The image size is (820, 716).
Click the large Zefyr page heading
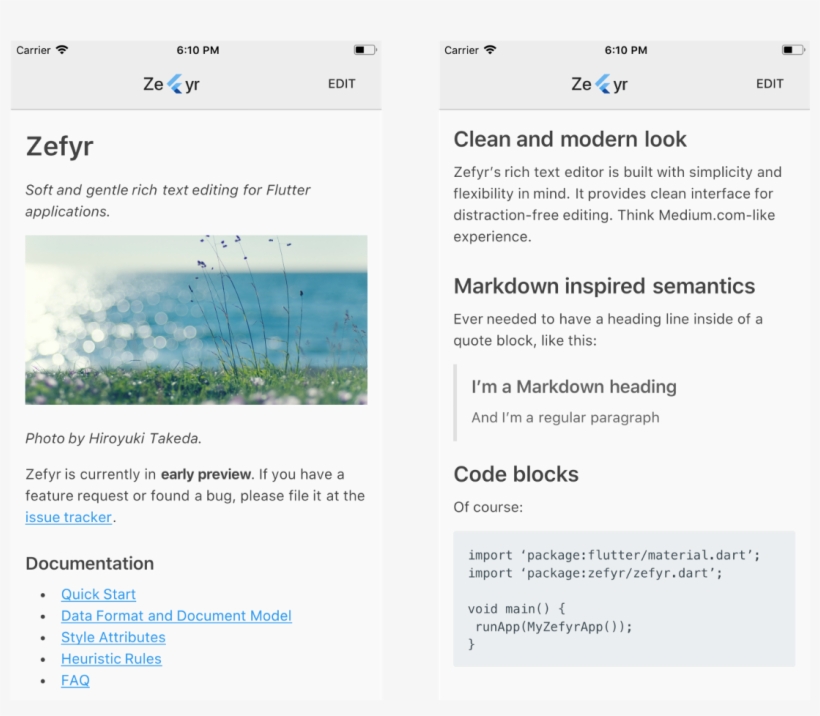tap(60, 146)
